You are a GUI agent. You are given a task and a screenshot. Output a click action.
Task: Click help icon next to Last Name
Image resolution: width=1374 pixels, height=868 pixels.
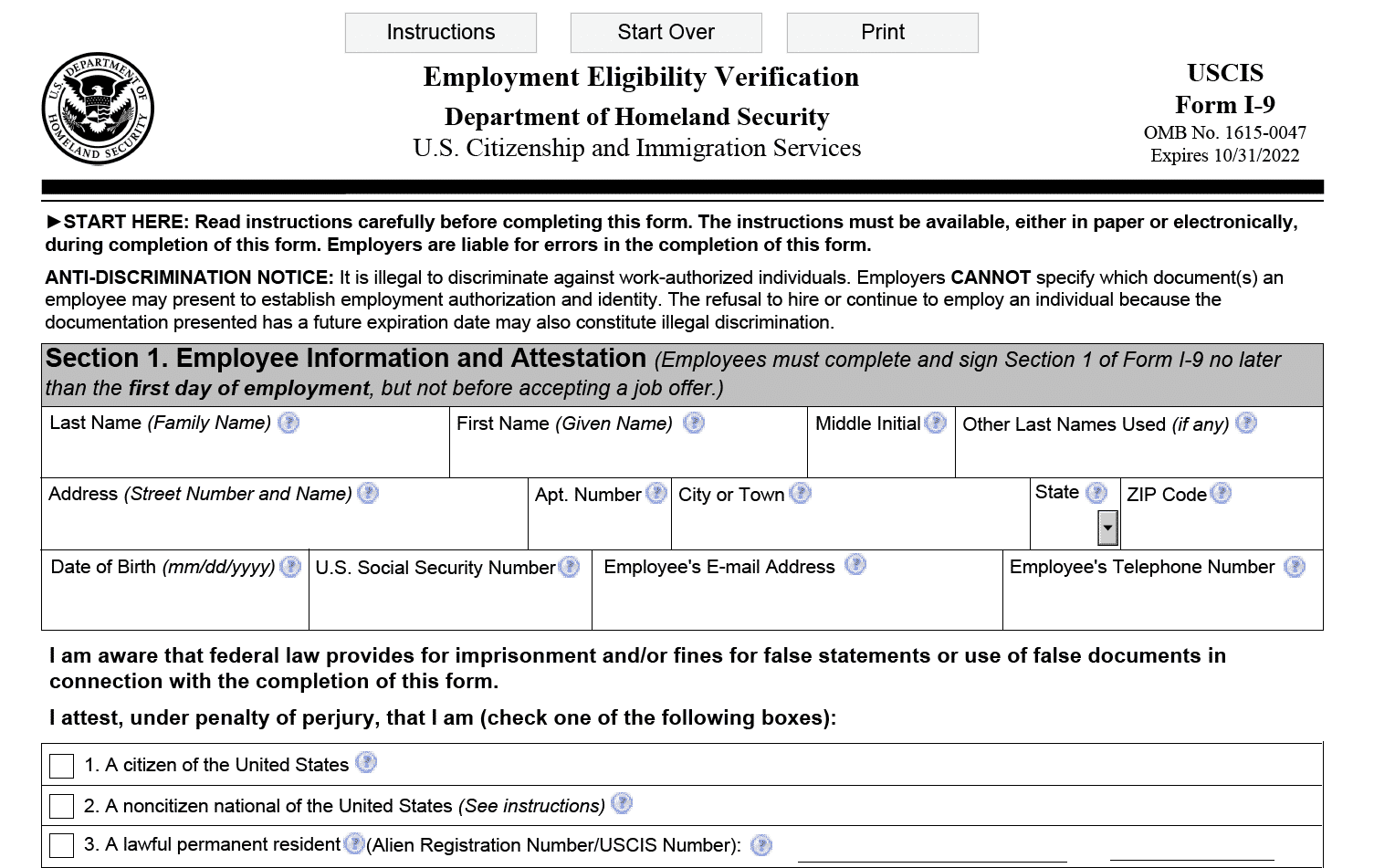coord(288,423)
